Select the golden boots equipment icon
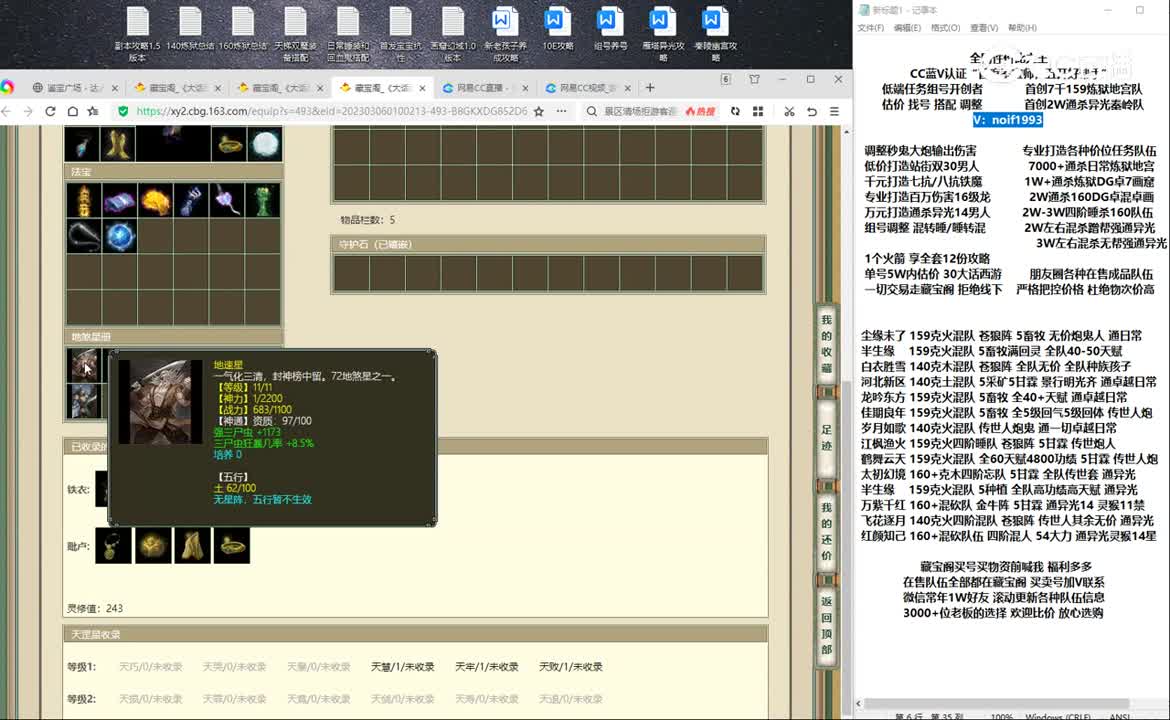Image resolution: width=1170 pixels, height=720 pixels. [x=117, y=144]
